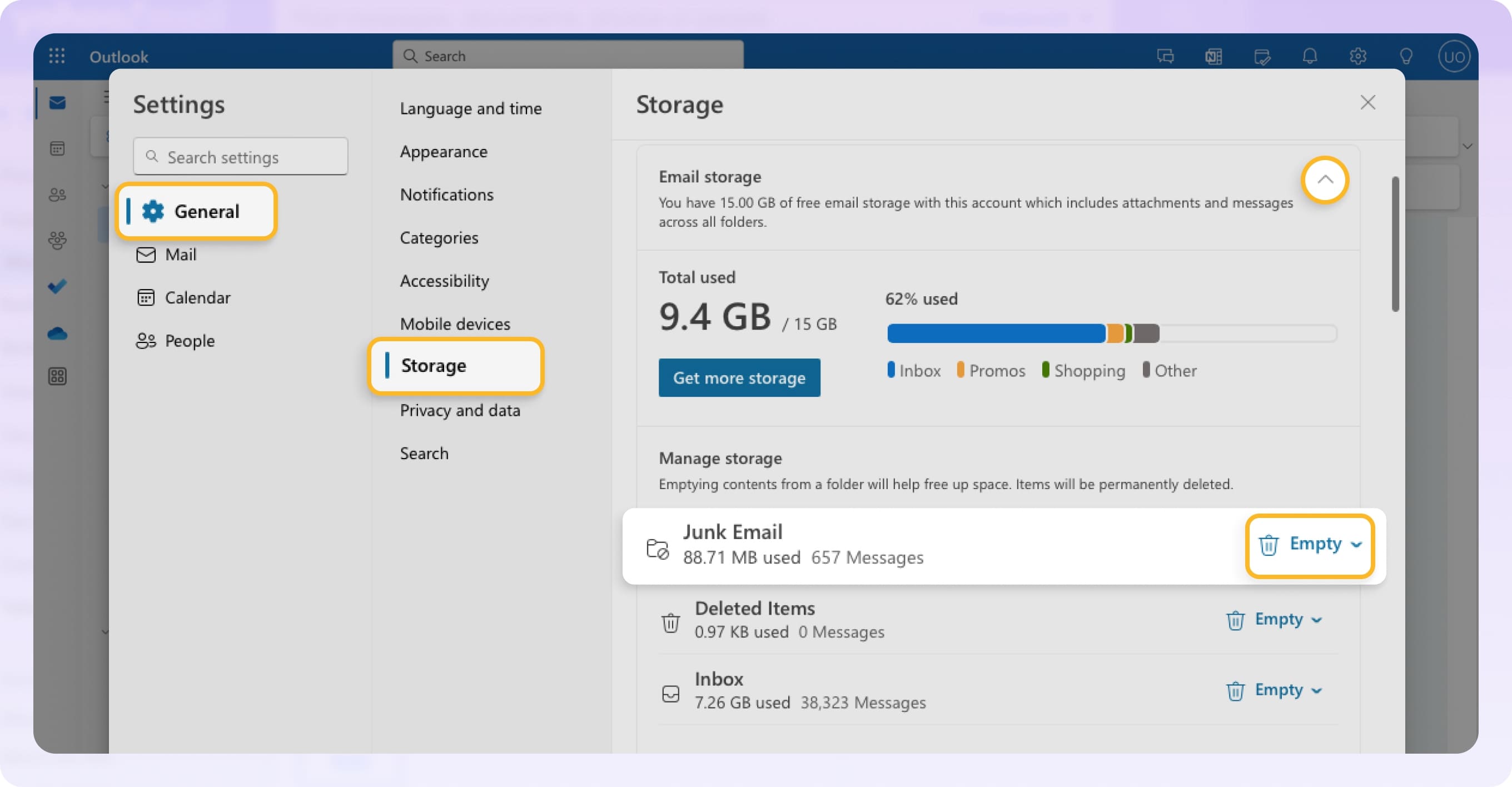Expand the Empty dropdown for Junk Email
Viewport: 1512px width, 787px height.
coord(1355,544)
